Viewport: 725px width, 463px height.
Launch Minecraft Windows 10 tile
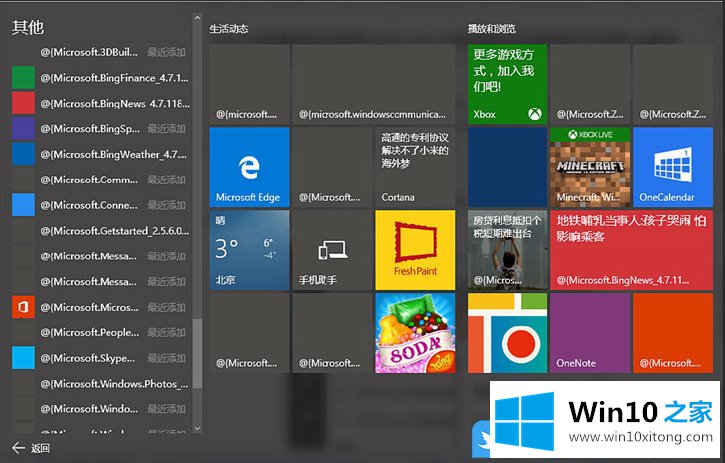590,167
